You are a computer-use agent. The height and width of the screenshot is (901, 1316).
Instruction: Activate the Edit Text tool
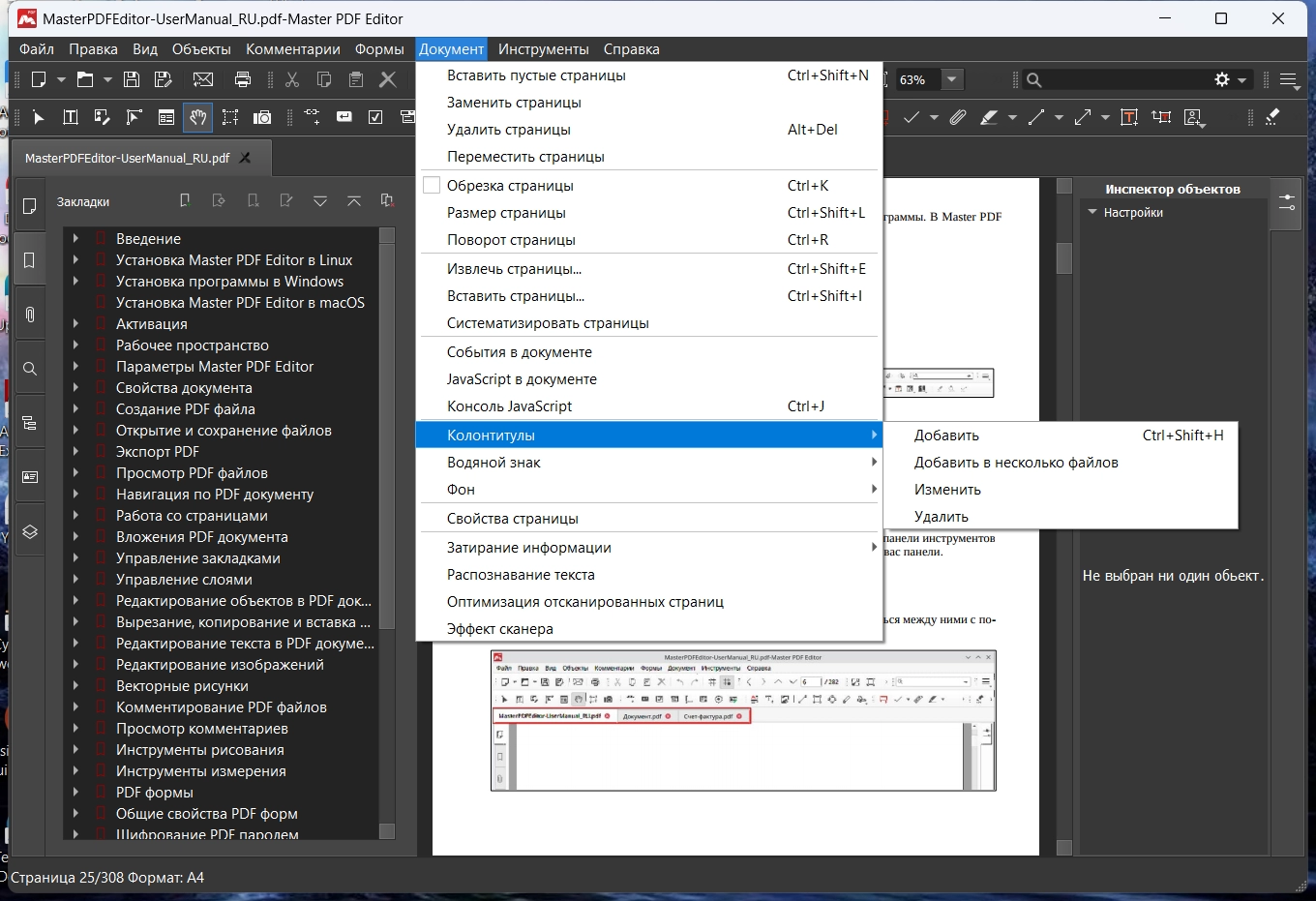(x=71, y=117)
